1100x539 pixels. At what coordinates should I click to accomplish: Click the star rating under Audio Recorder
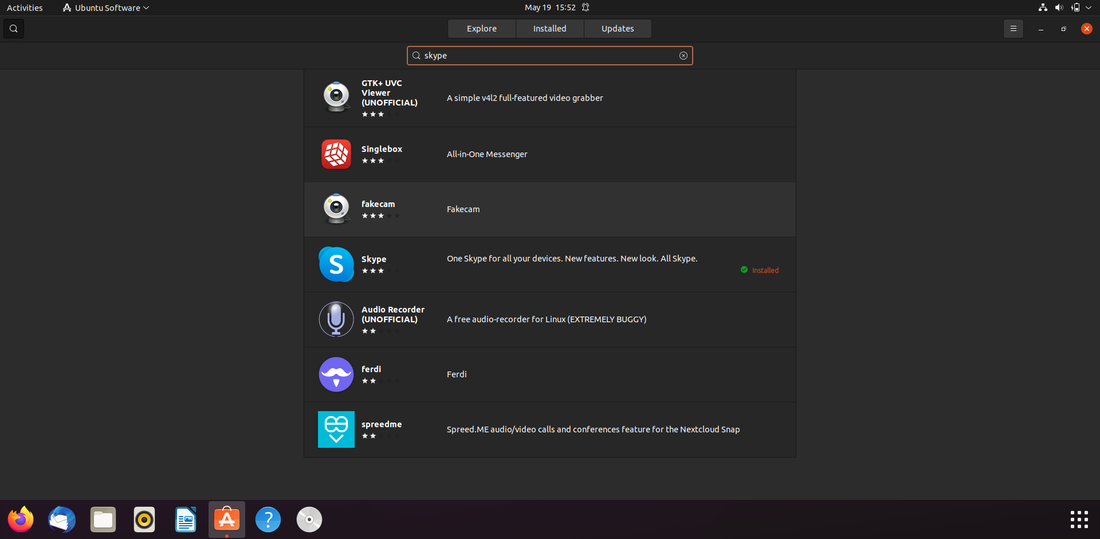click(381, 331)
